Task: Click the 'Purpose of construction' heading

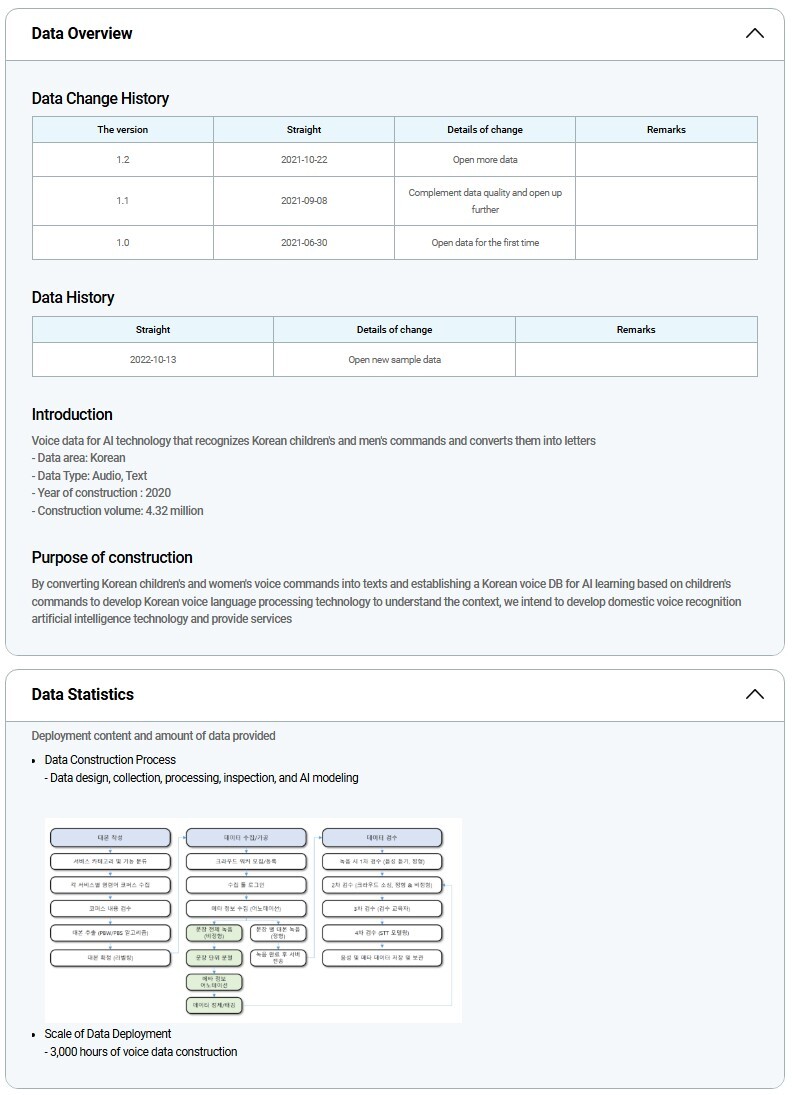Action: coord(112,557)
